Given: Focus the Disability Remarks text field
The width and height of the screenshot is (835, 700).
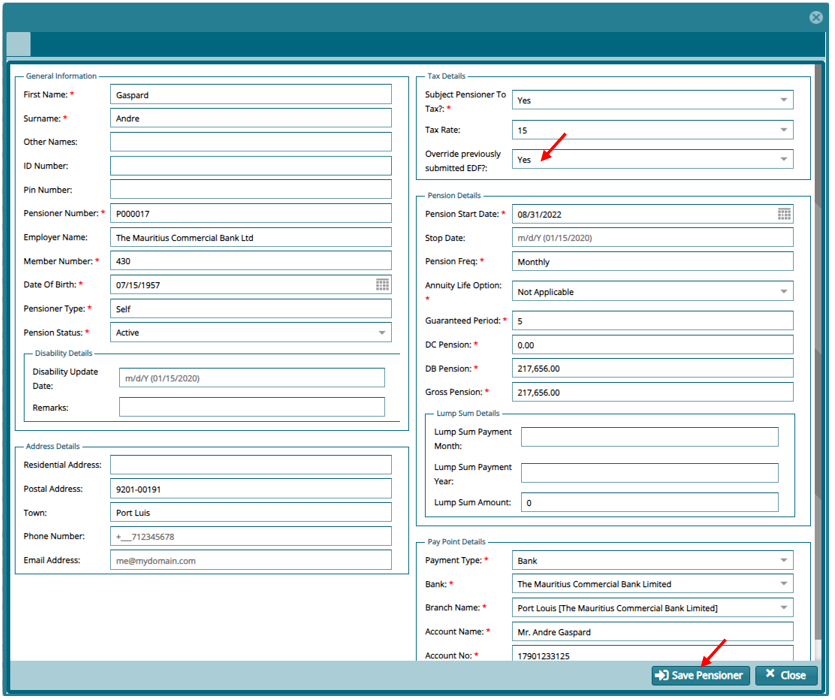Looking at the screenshot, I should [x=251, y=407].
